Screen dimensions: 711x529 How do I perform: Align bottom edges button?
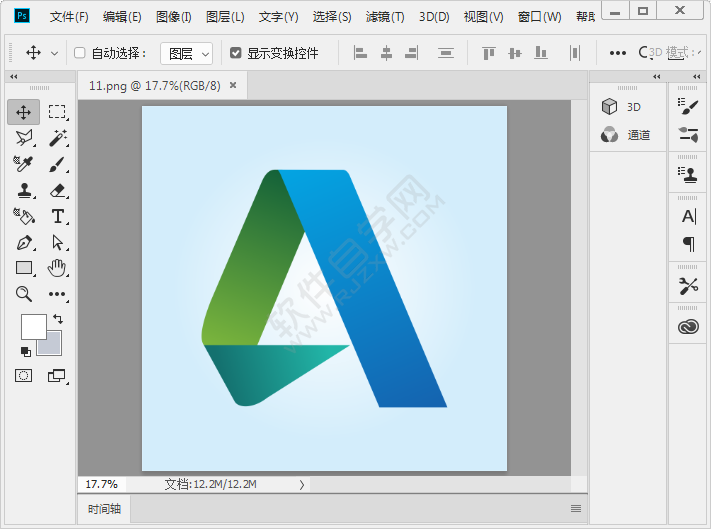(x=541, y=53)
